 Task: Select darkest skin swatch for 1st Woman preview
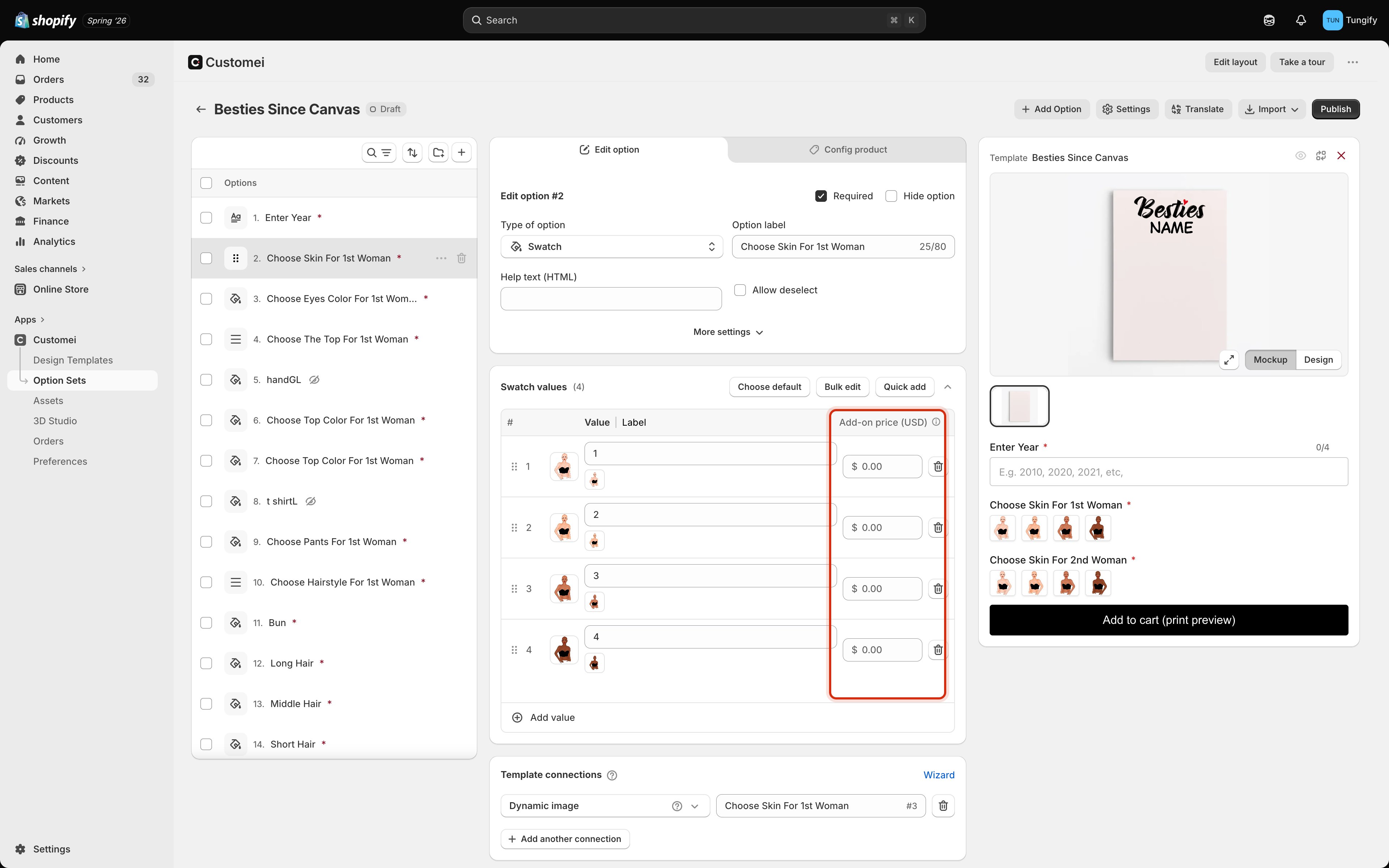point(1098,528)
